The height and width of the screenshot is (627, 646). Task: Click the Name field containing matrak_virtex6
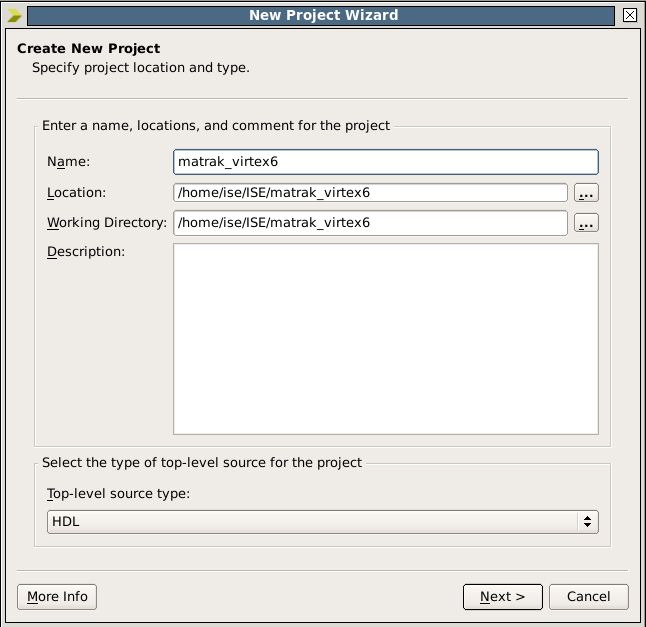click(x=385, y=162)
